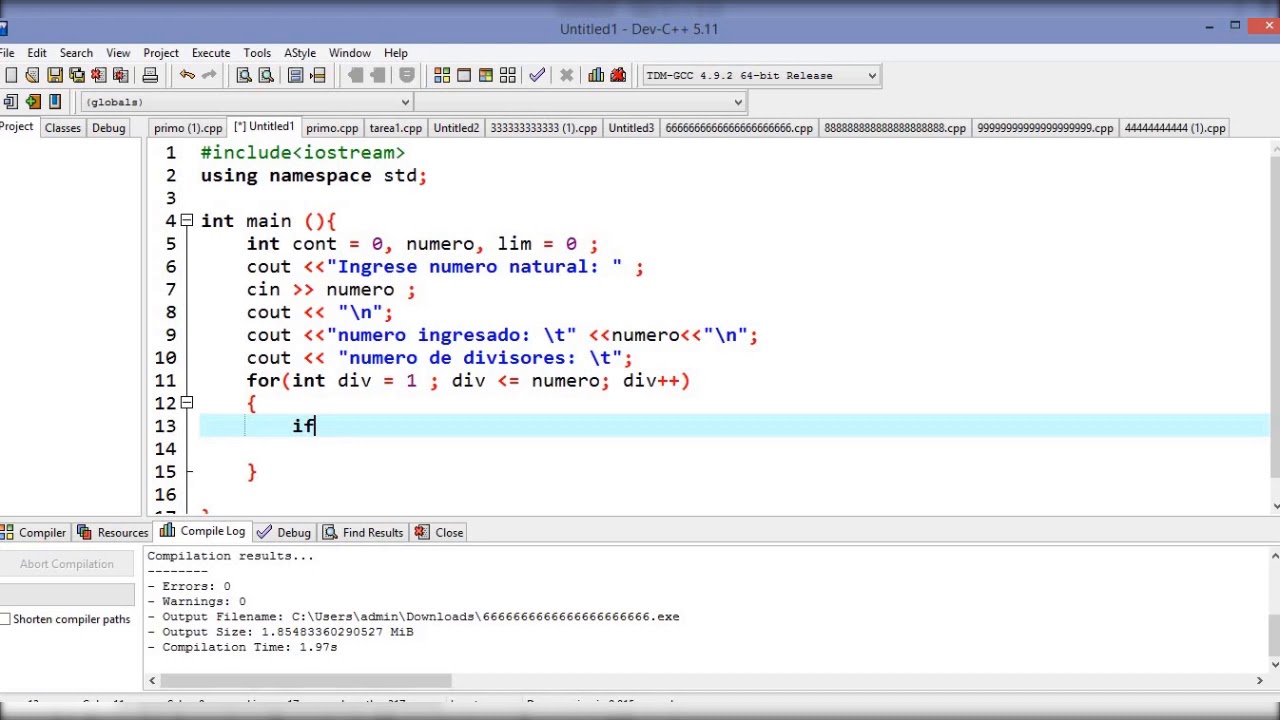
Task: Open the Execute menu
Action: point(211,53)
